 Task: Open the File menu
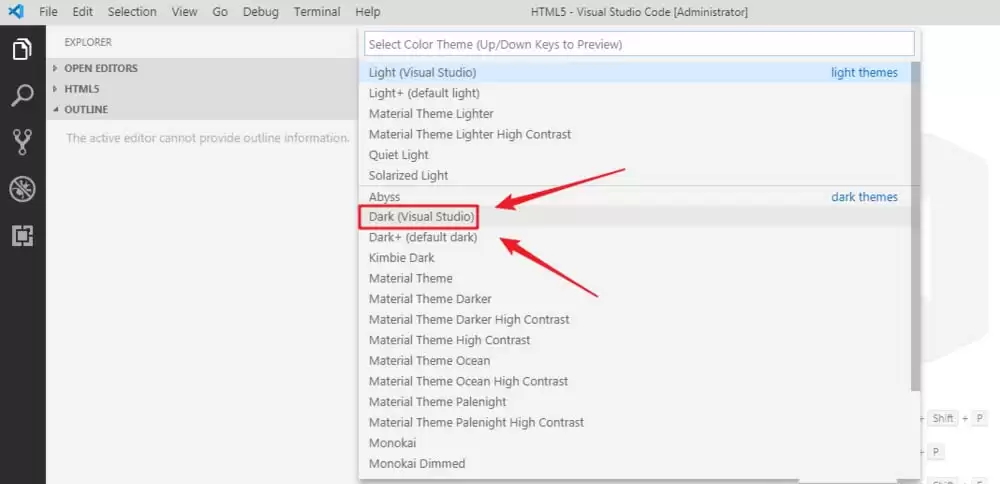coord(48,11)
